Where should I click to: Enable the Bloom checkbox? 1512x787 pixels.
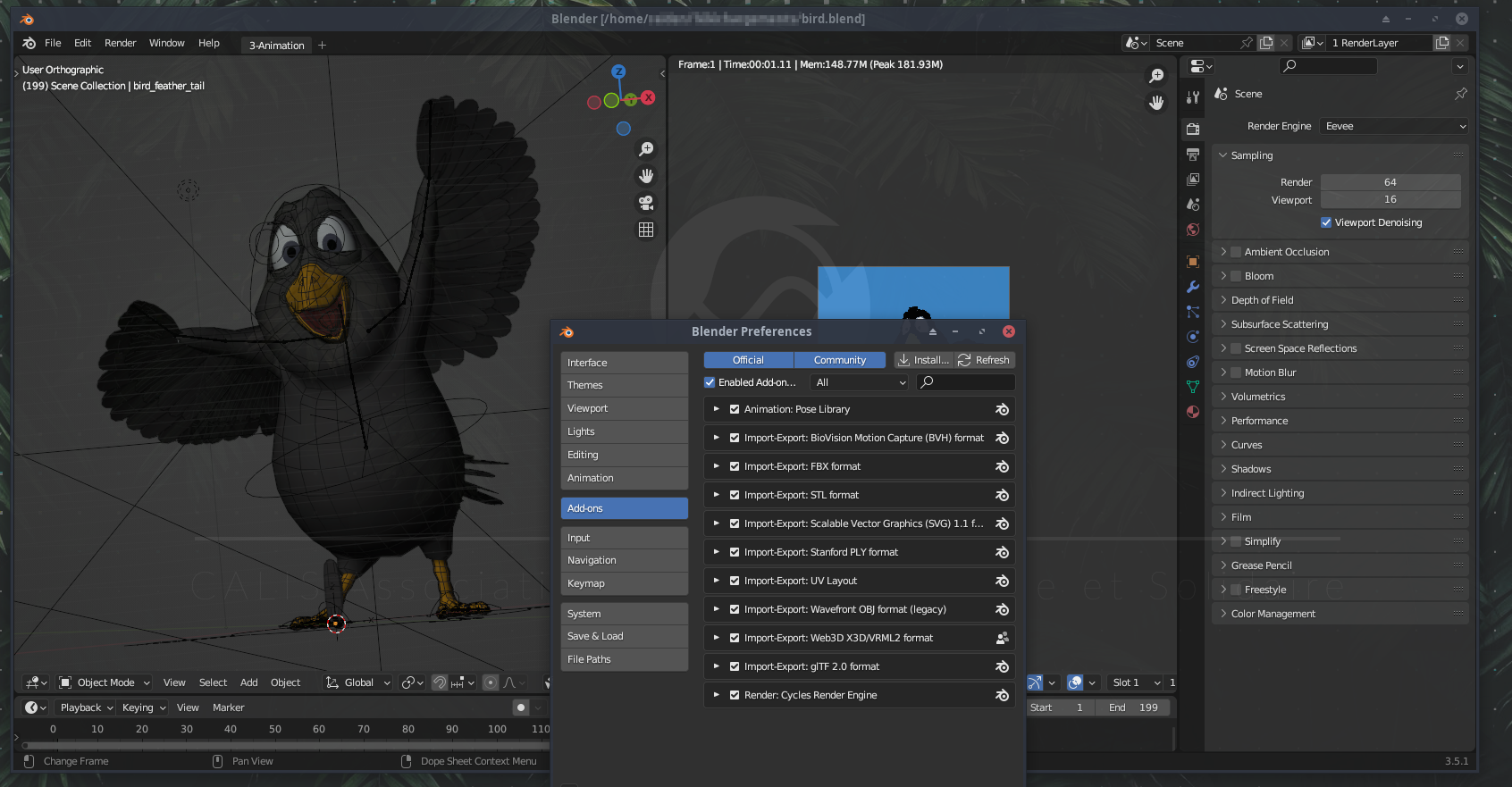(x=1236, y=276)
